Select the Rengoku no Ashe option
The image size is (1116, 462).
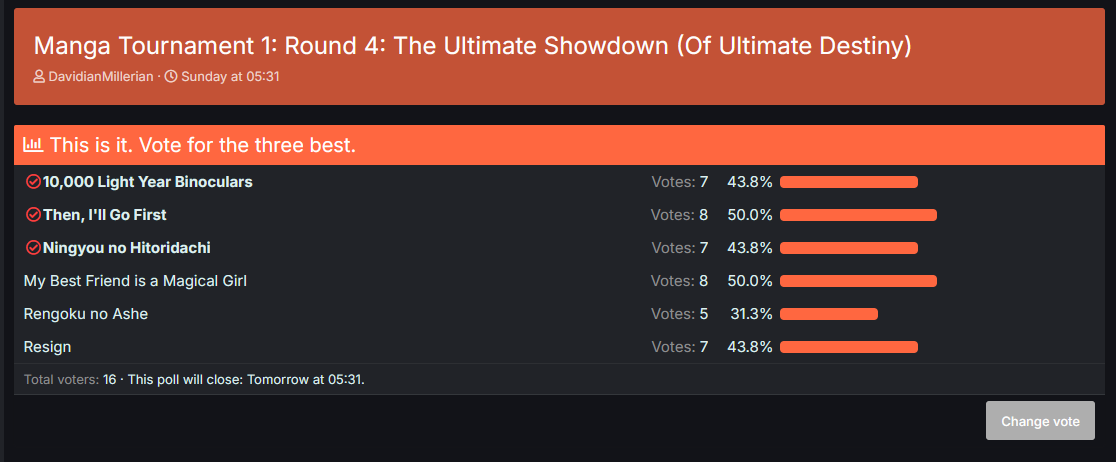coord(86,314)
